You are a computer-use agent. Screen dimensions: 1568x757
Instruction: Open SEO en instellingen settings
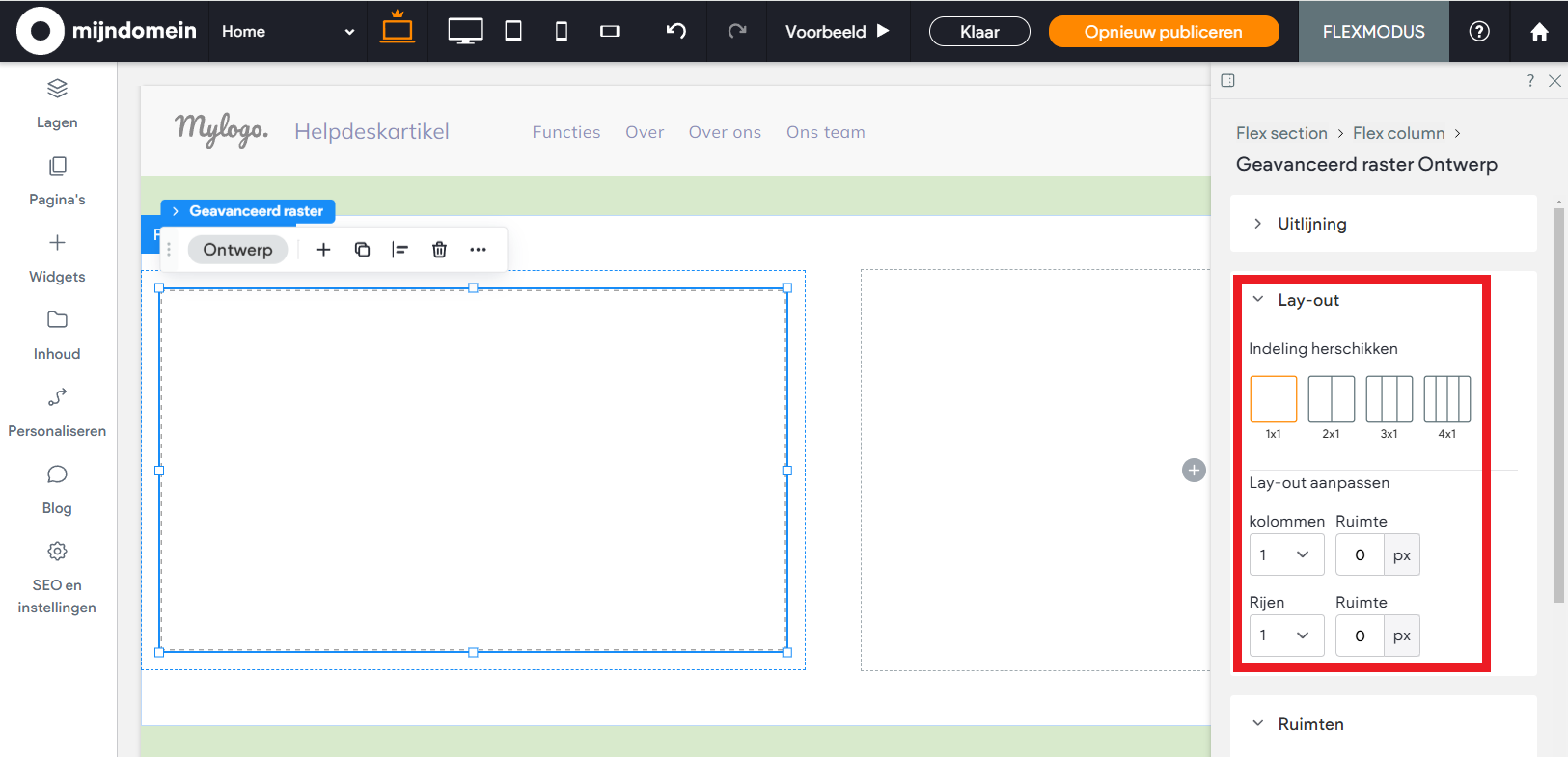point(57,579)
